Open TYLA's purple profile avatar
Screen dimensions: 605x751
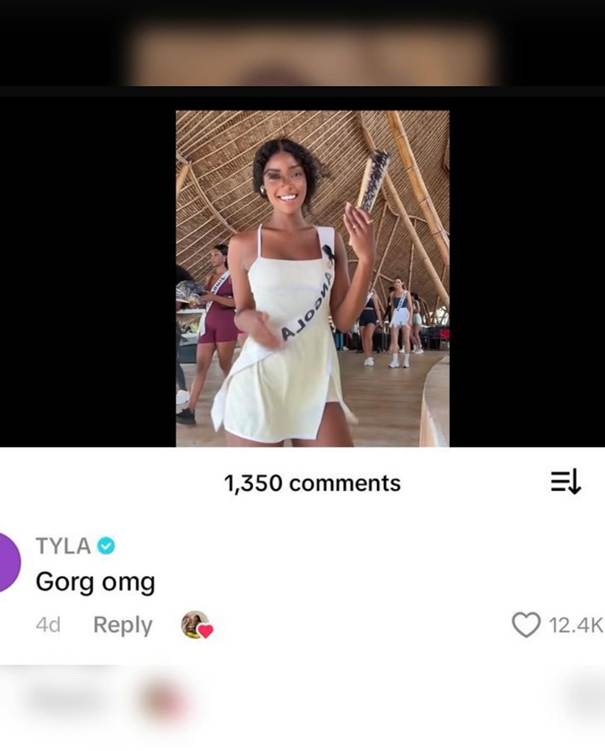(8, 562)
